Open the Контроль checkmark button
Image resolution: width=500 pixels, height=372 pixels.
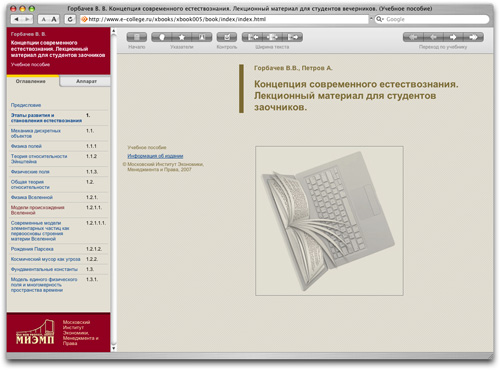[x=227, y=37]
